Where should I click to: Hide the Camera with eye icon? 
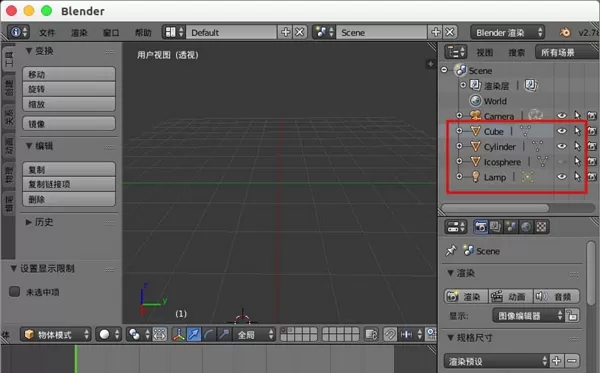(561, 116)
